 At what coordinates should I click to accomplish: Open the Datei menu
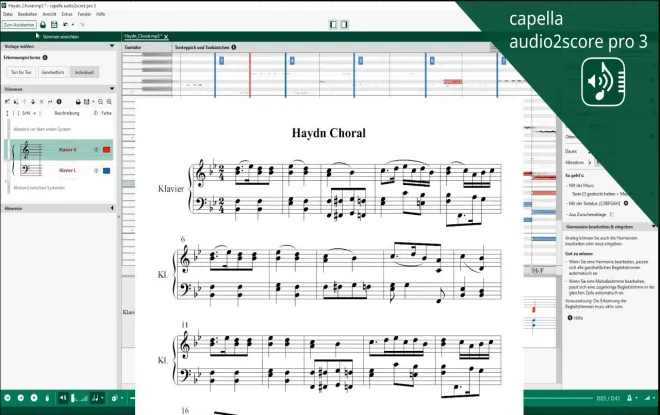[x=8, y=14]
